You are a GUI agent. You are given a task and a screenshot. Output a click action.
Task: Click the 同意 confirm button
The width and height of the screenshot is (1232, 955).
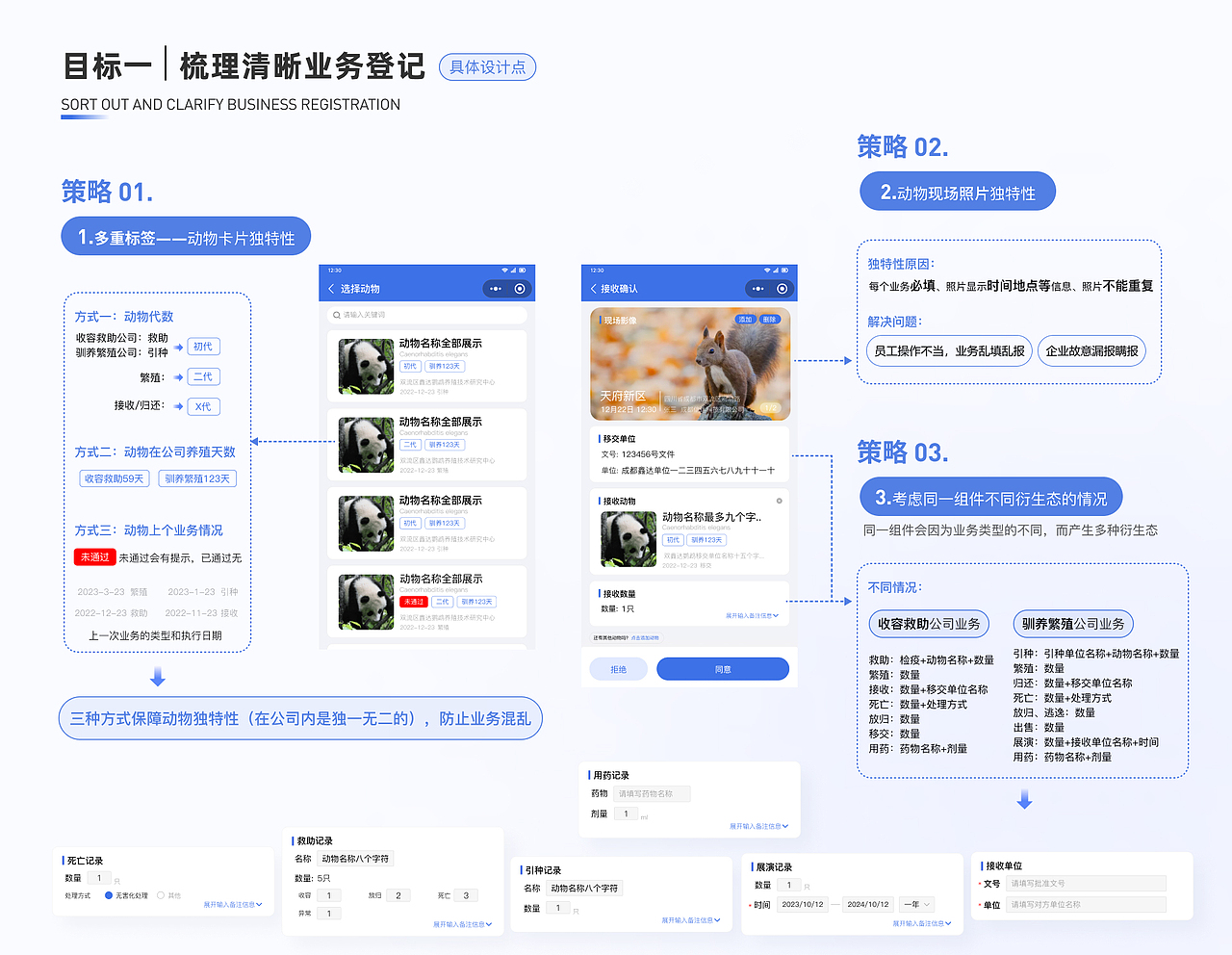click(722, 668)
